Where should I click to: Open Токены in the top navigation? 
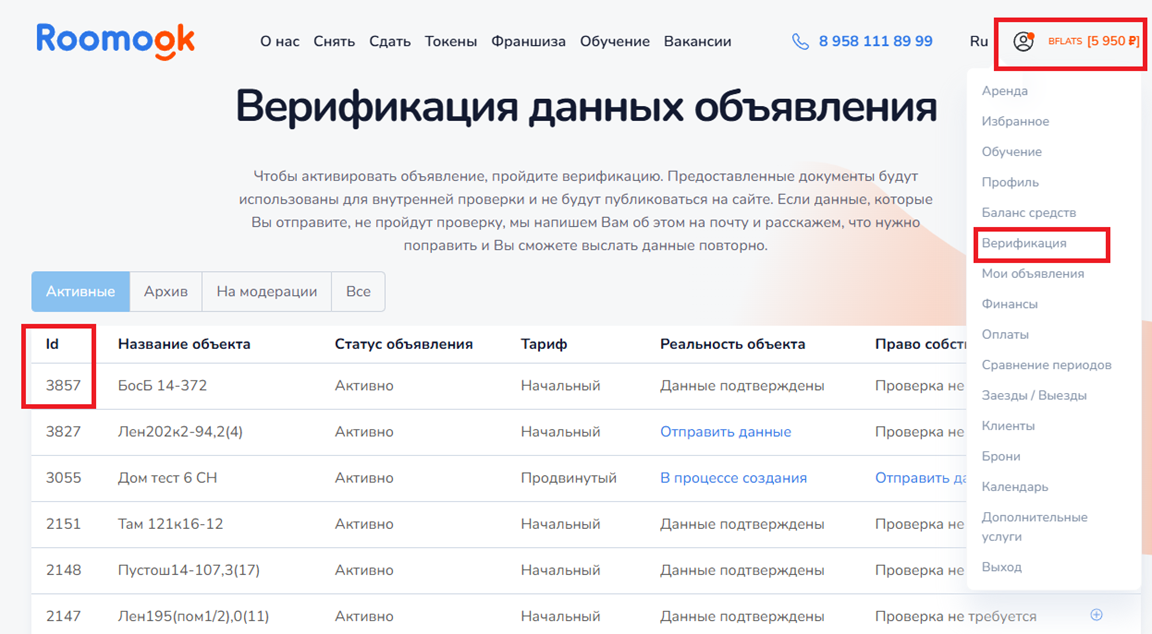(450, 42)
